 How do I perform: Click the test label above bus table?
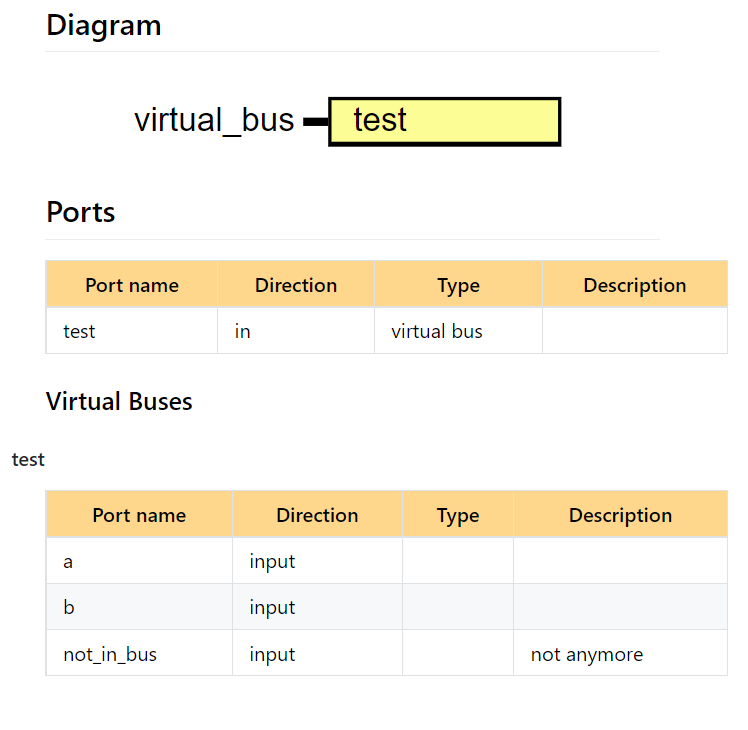28,459
